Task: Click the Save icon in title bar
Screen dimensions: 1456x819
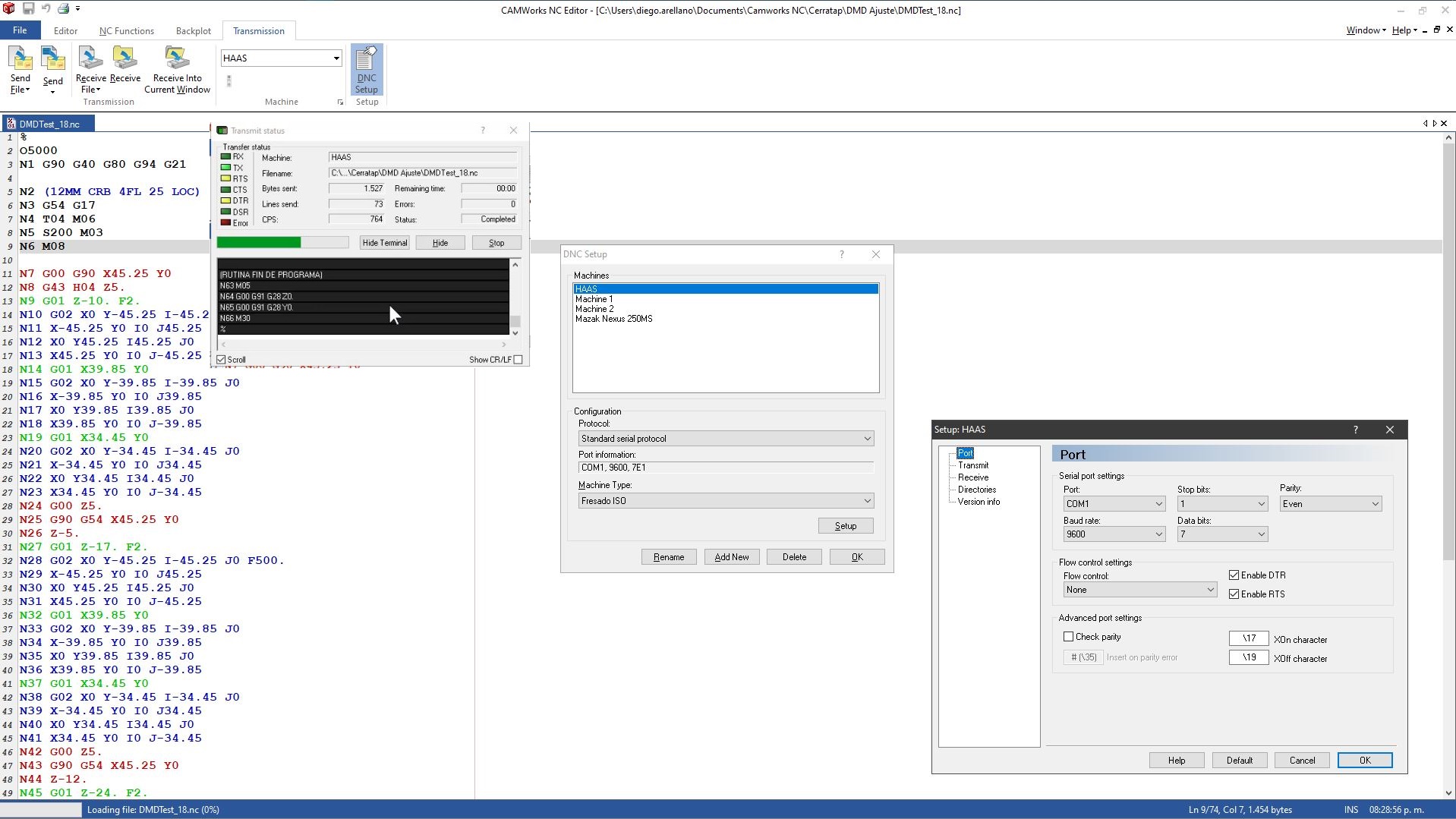Action: (x=28, y=9)
